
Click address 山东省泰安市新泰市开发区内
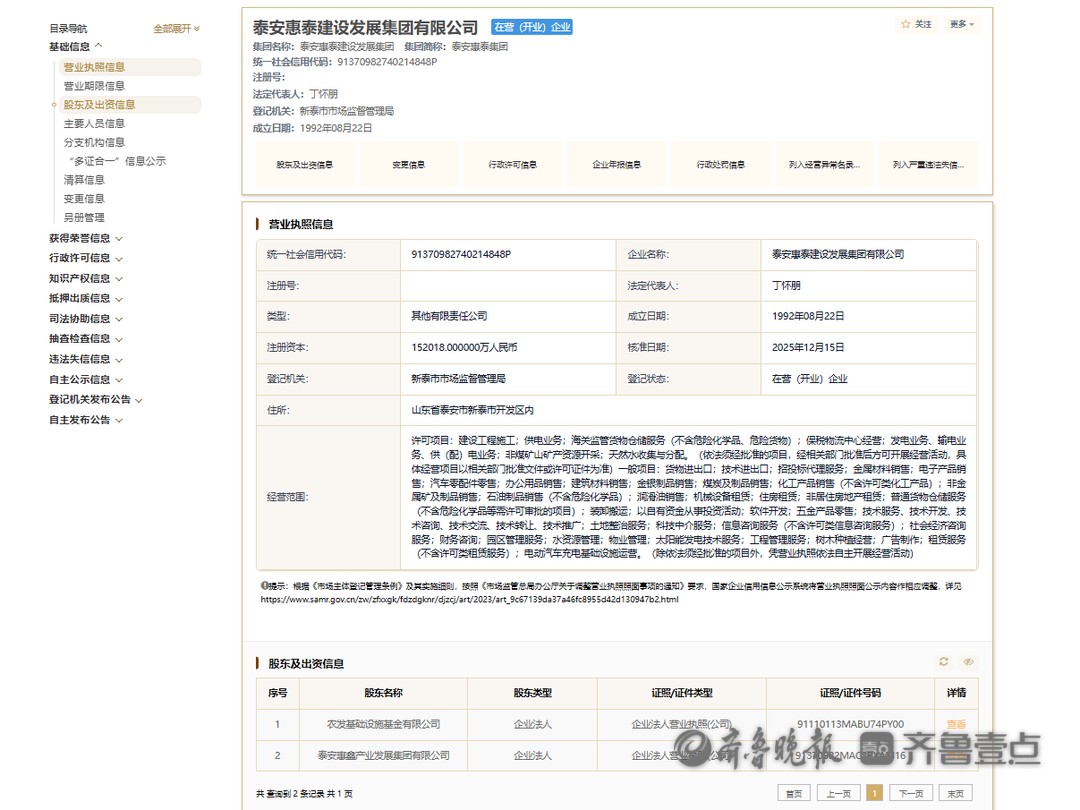(472, 411)
